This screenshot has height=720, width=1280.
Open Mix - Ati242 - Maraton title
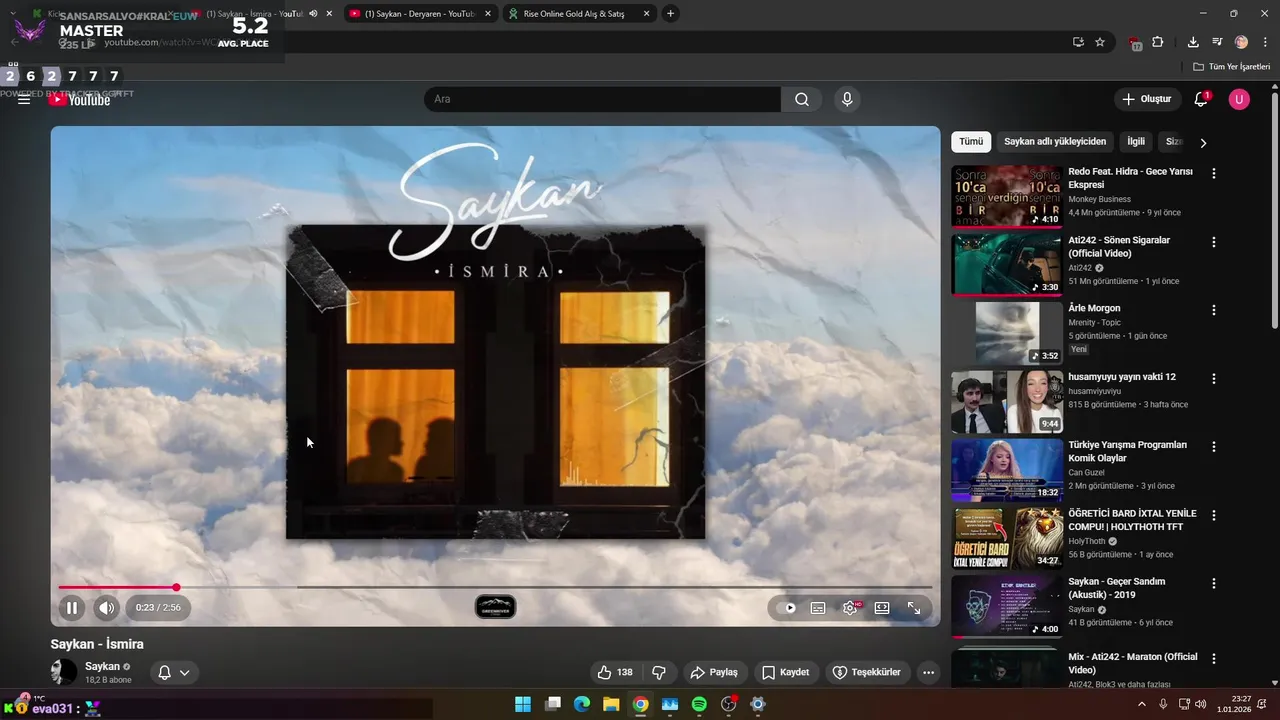coord(1132,663)
